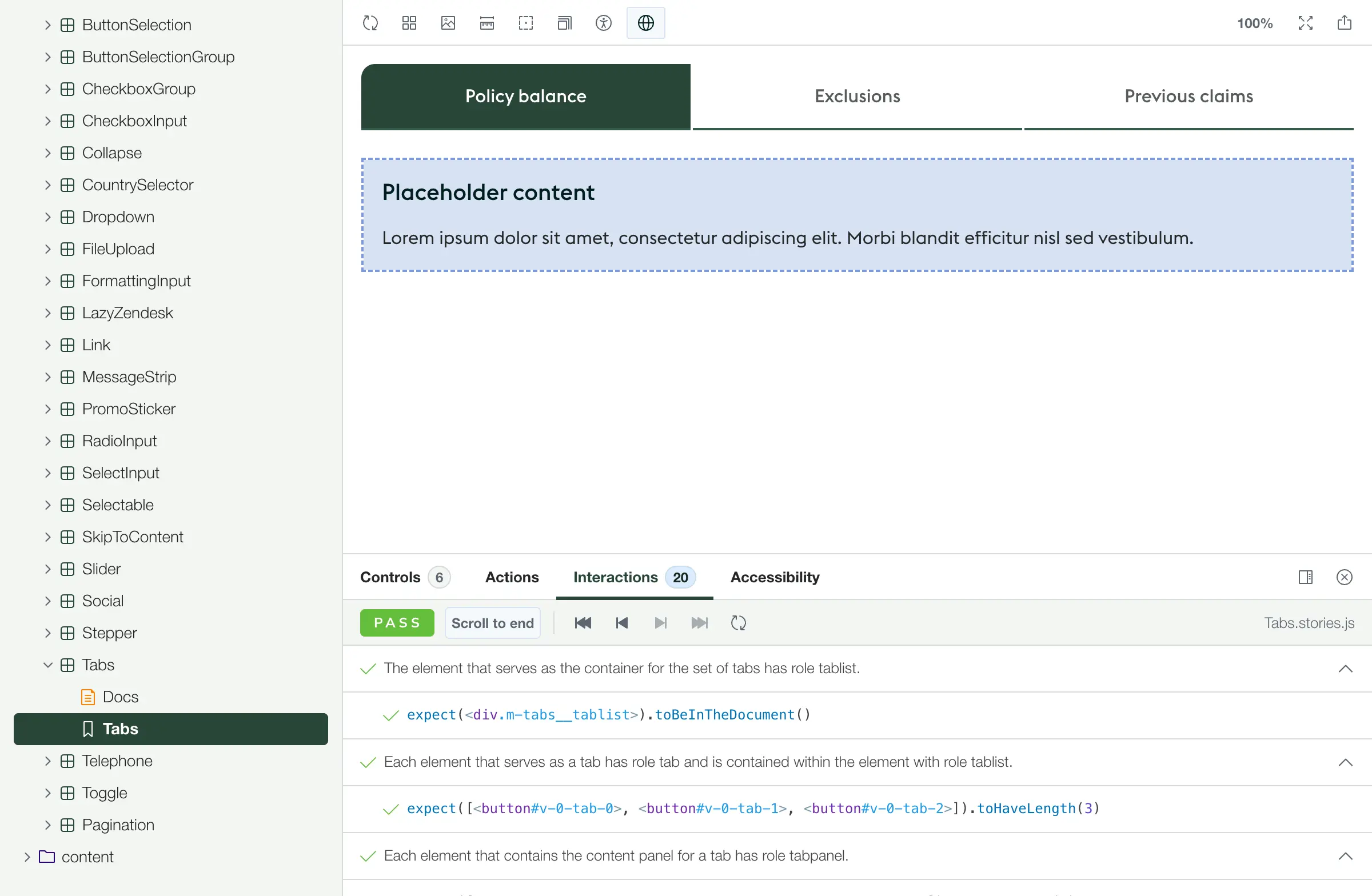The image size is (1372, 896).
Task: Collapse the tablist role test step
Action: click(1346, 669)
